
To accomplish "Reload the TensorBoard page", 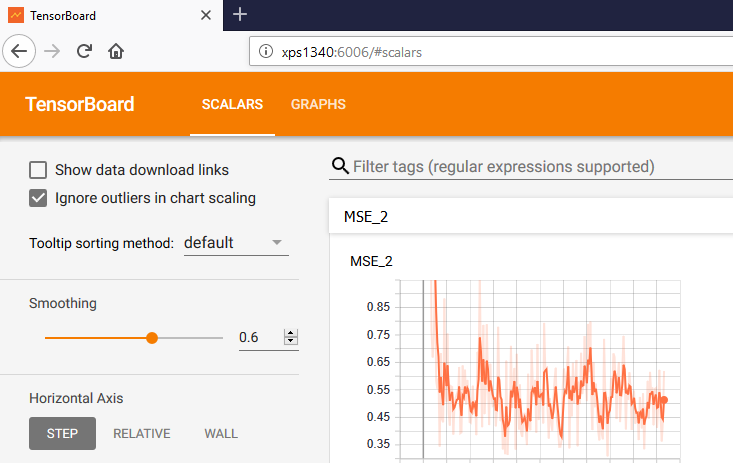I will point(84,51).
